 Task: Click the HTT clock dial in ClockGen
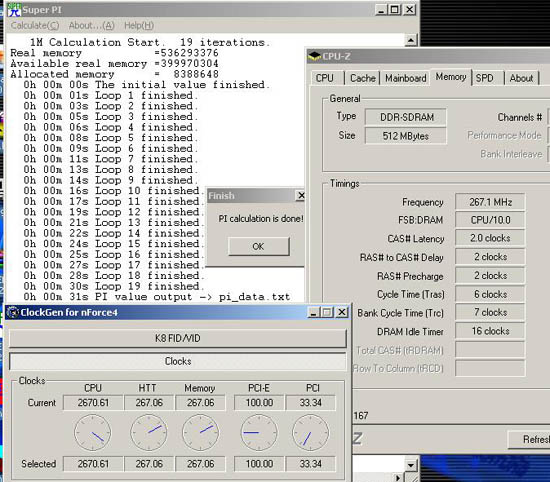[x=148, y=433]
